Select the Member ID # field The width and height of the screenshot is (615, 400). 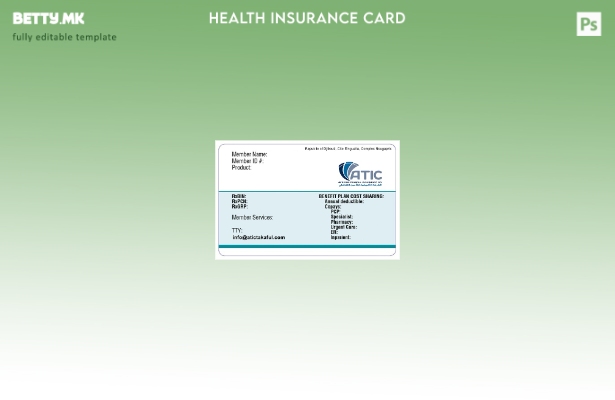tap(247, 161)
